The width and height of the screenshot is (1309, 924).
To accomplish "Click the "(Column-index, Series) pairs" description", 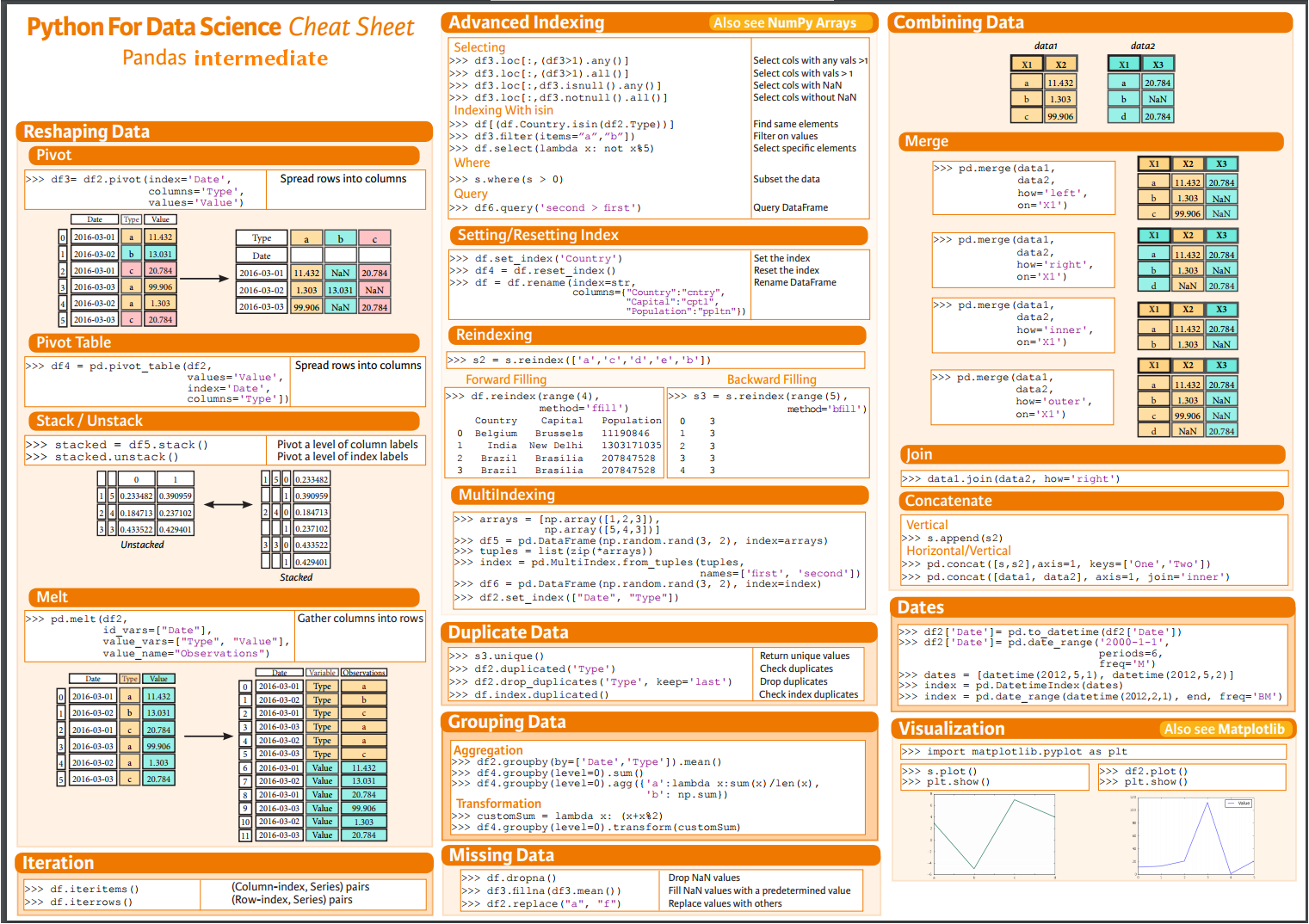I will coord(300,886).
